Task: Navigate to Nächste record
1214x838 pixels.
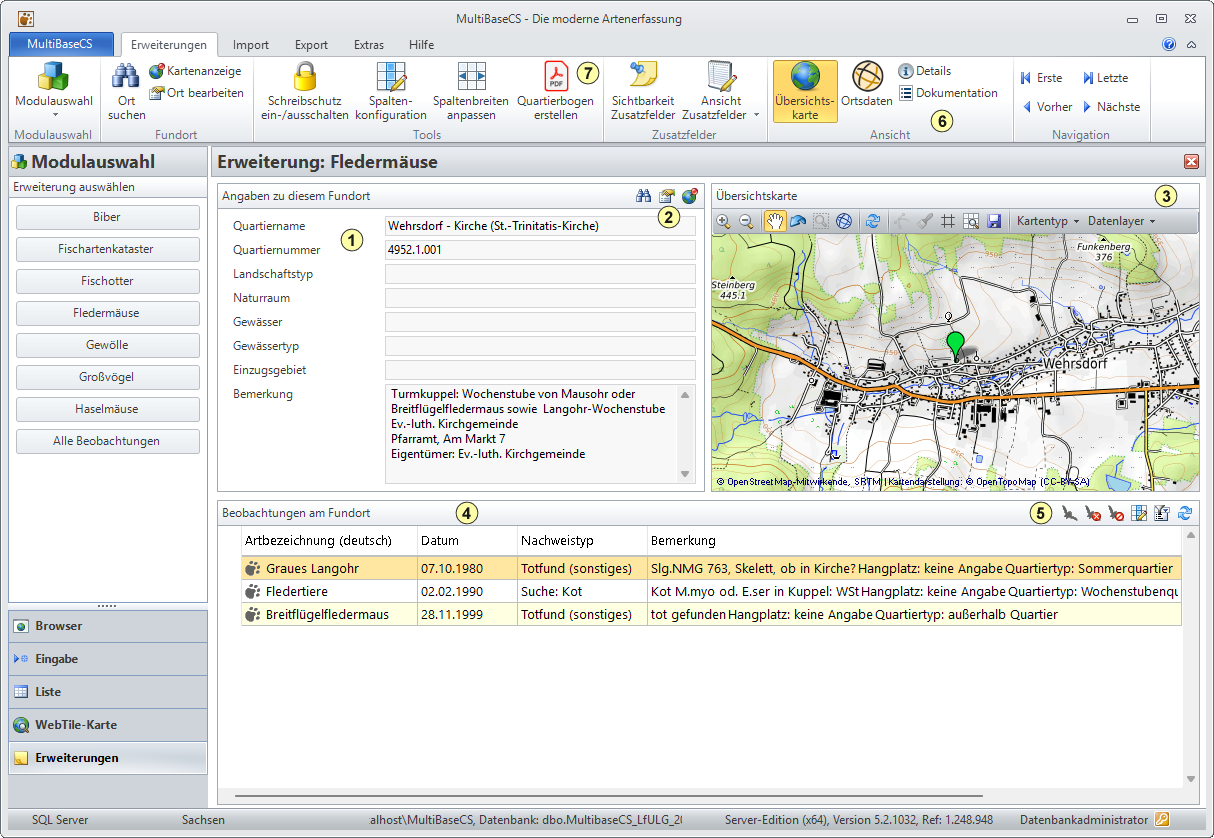Action: tap(1110, 107)
